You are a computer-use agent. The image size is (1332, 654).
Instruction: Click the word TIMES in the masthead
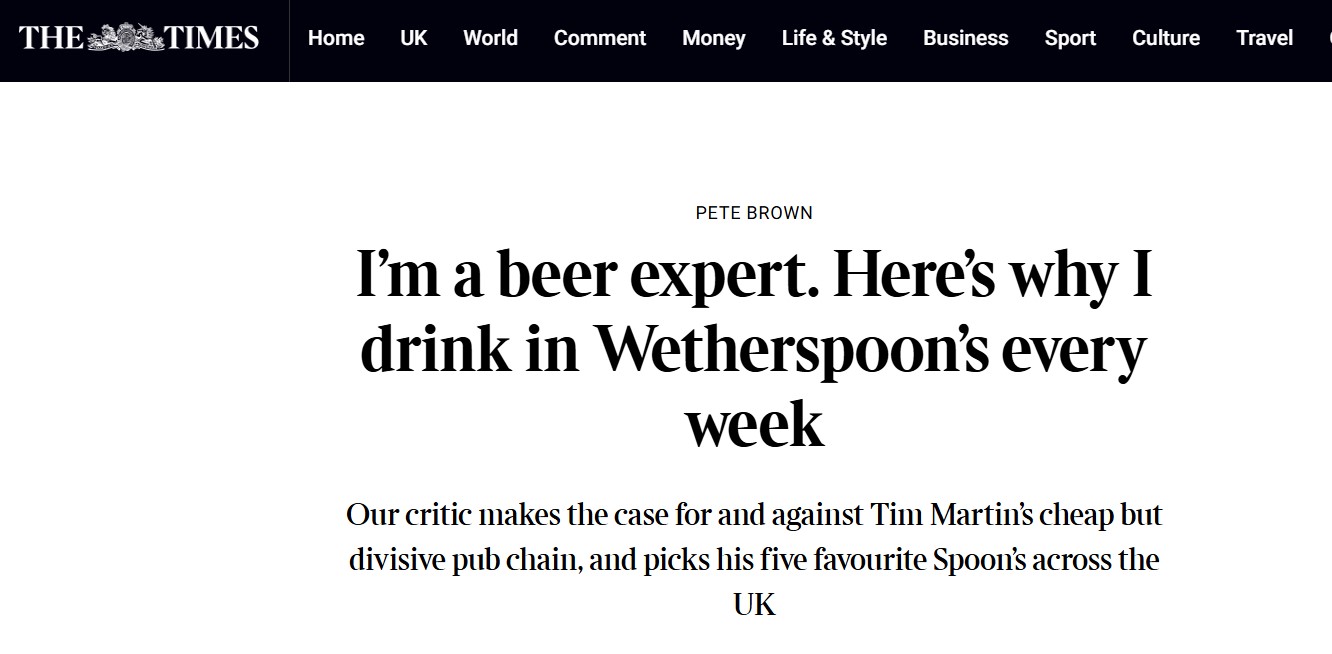pyautogui.click(x=211, y=38)
